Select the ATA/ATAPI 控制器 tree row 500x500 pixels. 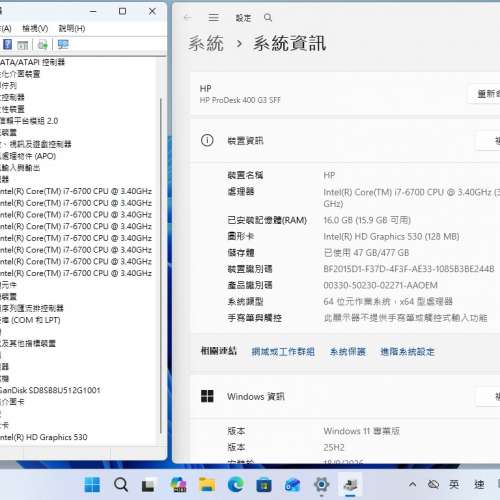point(32,62)
